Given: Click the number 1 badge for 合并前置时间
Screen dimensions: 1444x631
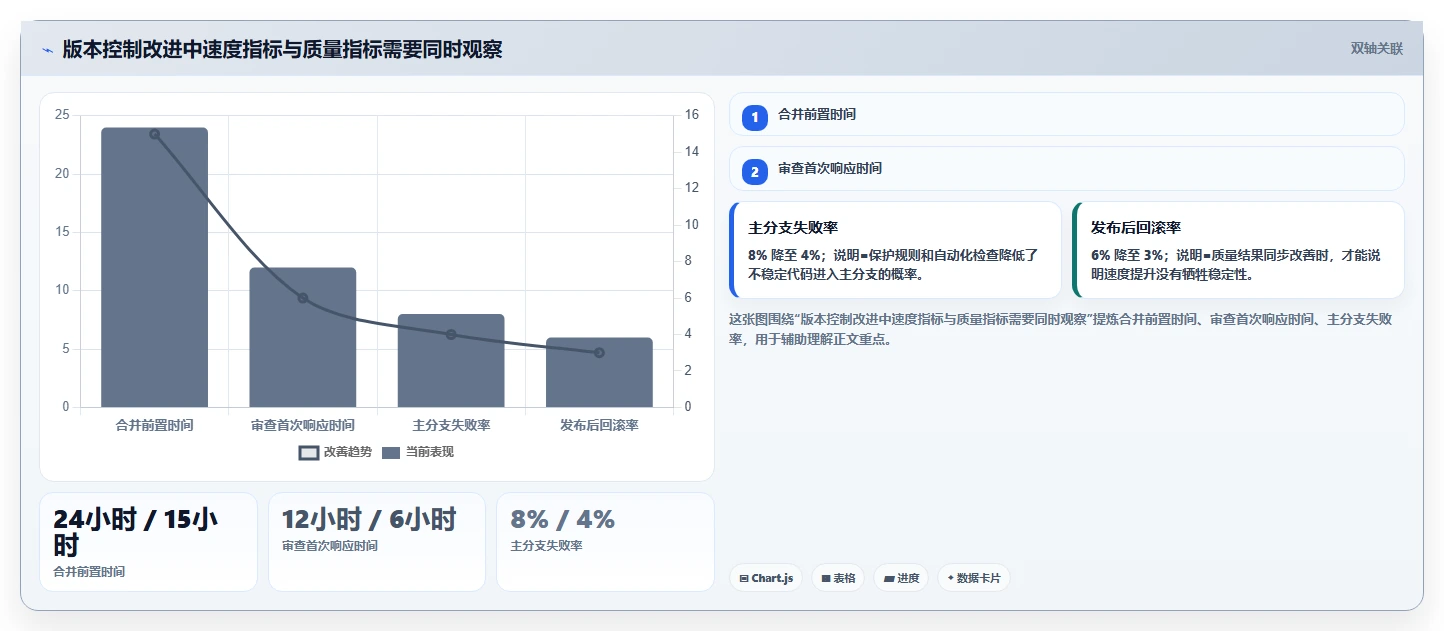Looking at the screenshot, I should (x=755, y=117).
